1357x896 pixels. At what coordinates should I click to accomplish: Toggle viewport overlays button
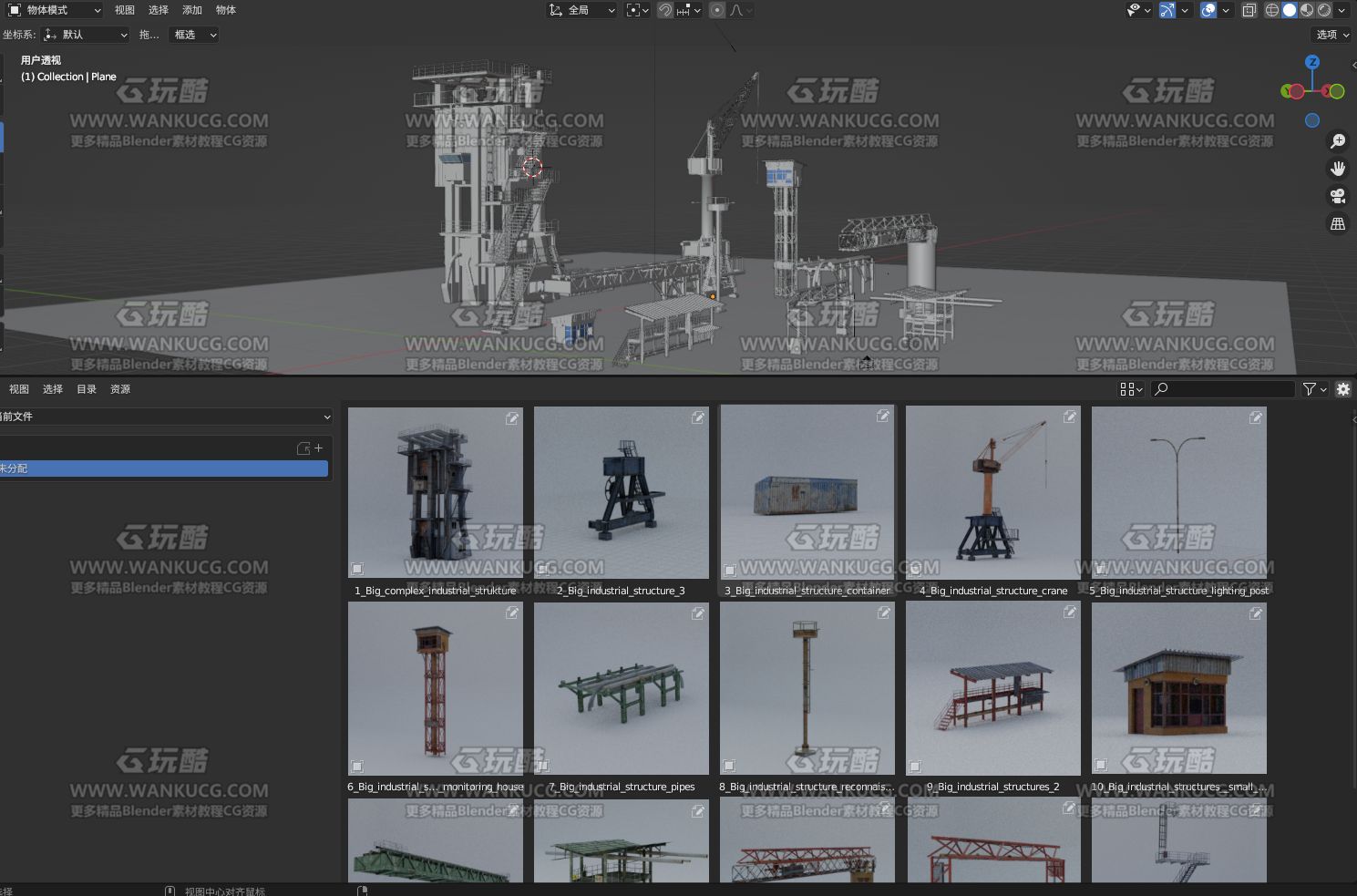click(1208, 10)
